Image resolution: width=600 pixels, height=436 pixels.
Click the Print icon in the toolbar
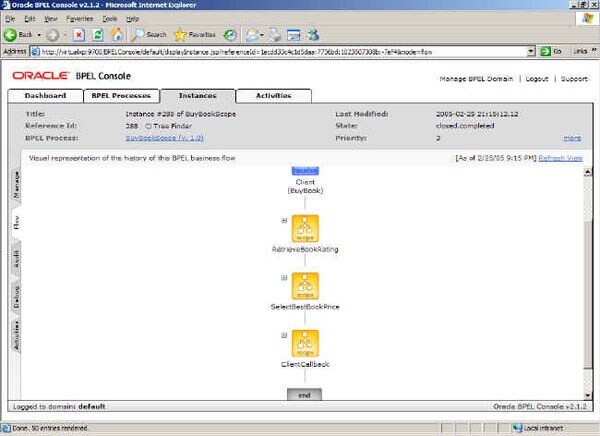click(x=274, y=35)
